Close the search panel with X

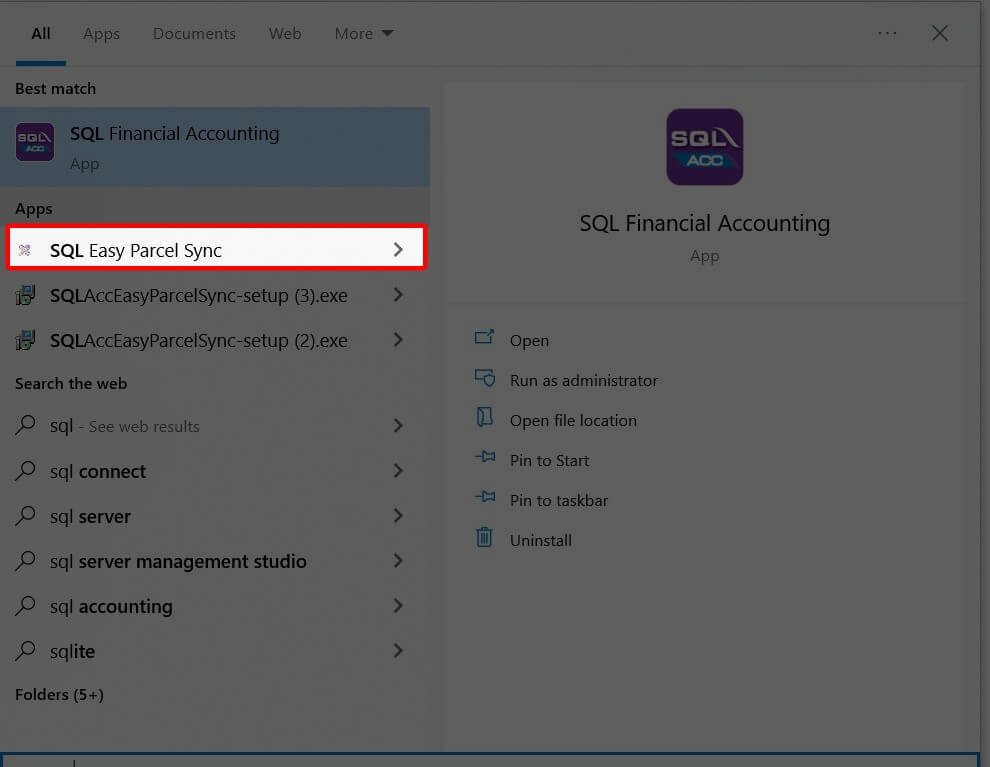(939, 33)
